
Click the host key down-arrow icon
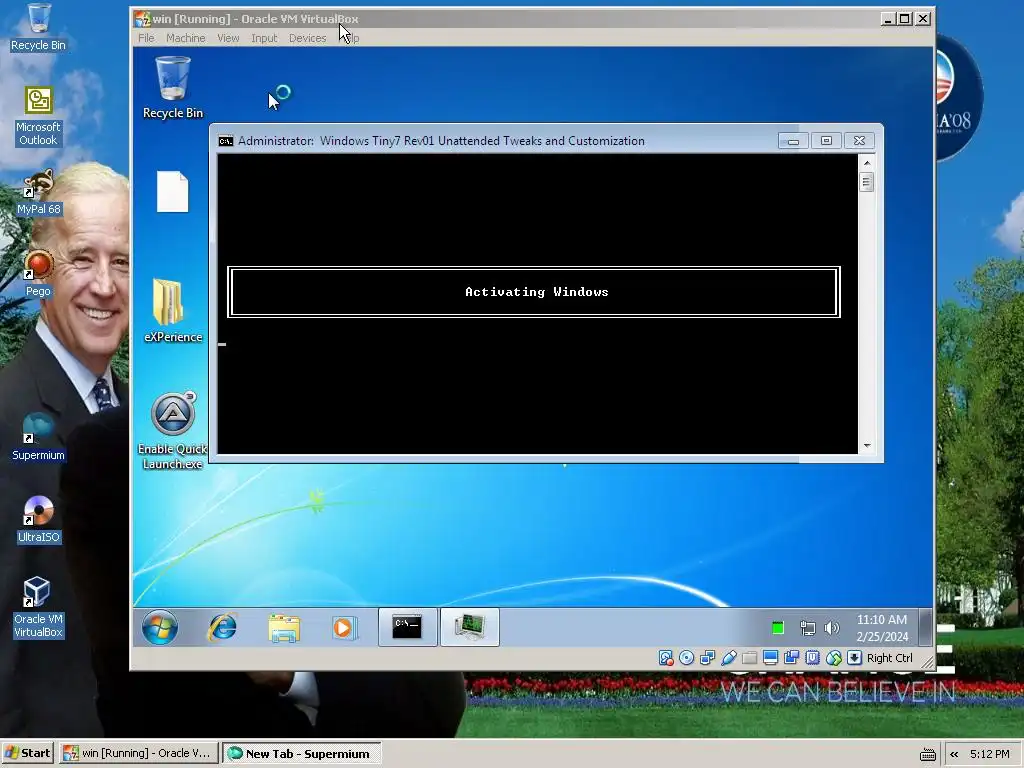(854, 658)
